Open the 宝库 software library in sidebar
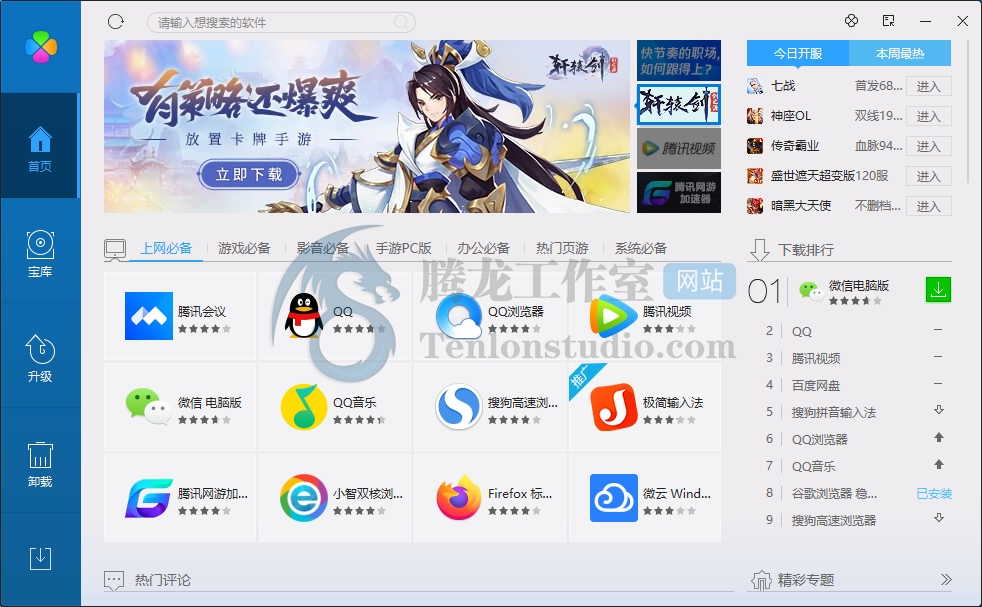Image resolution: width=982 pixels, height=607 pixels. coord(40,252)
